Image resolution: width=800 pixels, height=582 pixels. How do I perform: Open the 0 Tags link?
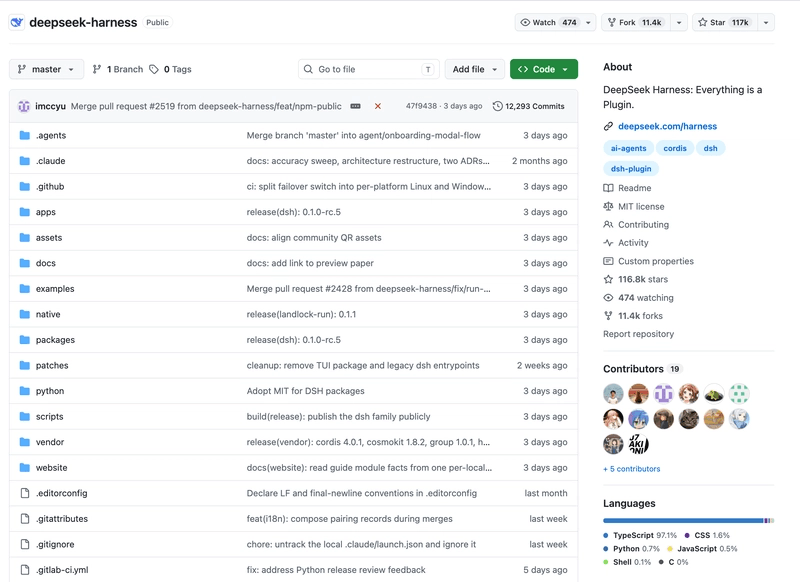[170, 69]
